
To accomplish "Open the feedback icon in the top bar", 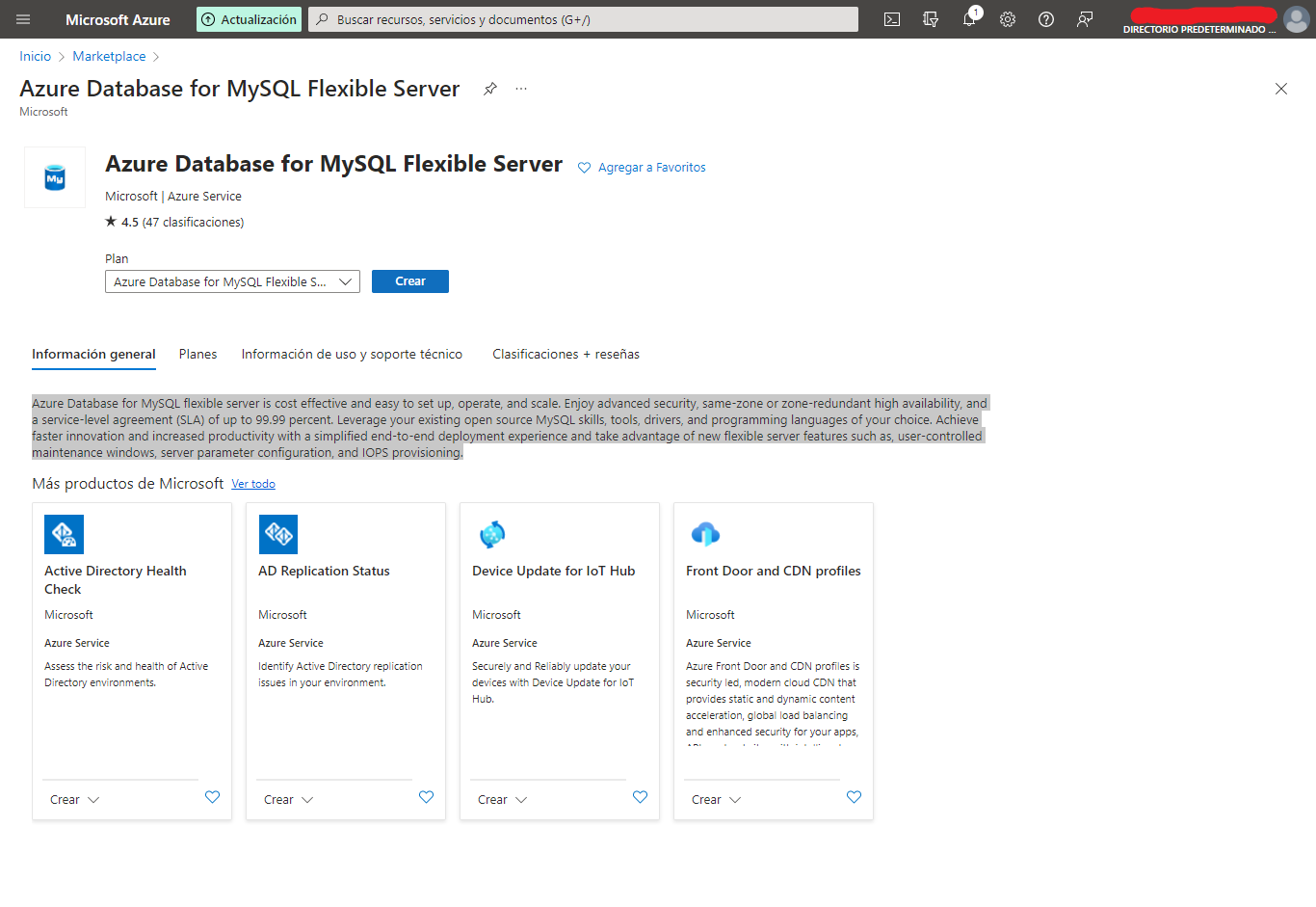I will coord(1085,19).
